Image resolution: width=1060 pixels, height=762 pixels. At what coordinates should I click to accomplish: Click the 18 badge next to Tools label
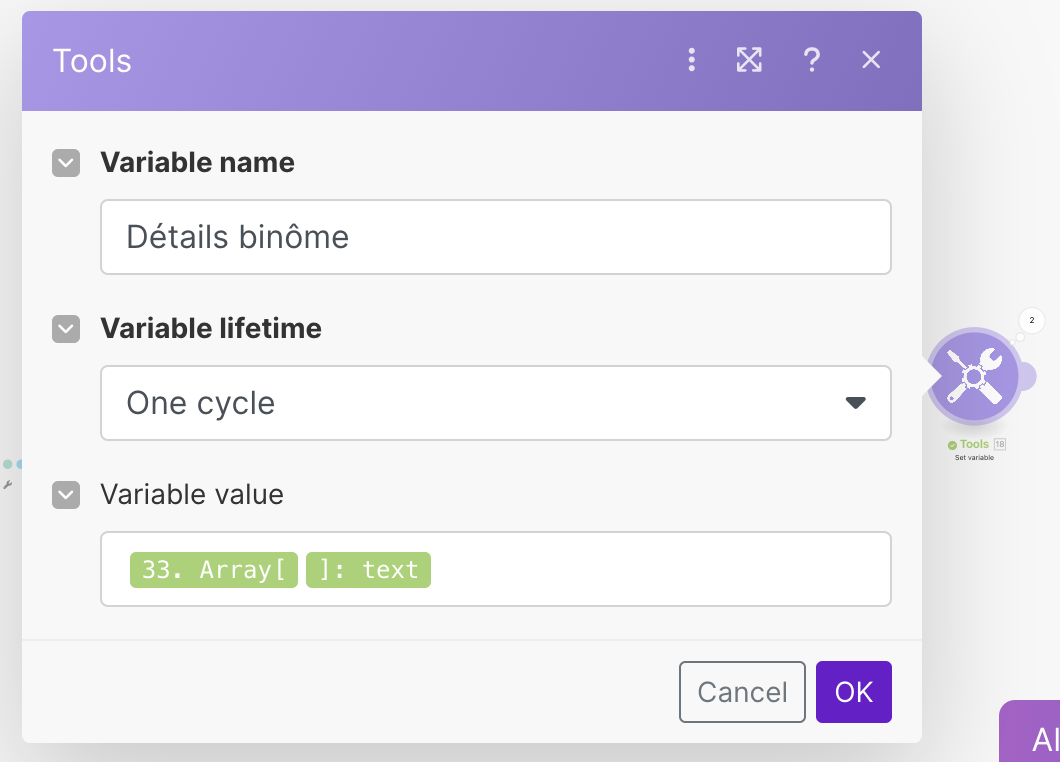click(x=999, y=444)
